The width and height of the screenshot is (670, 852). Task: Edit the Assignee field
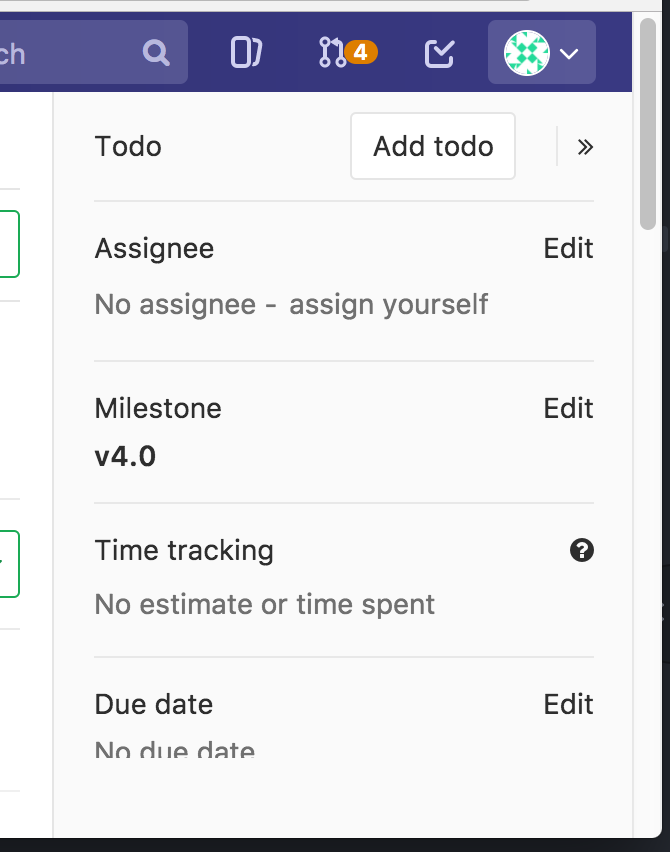568,248
